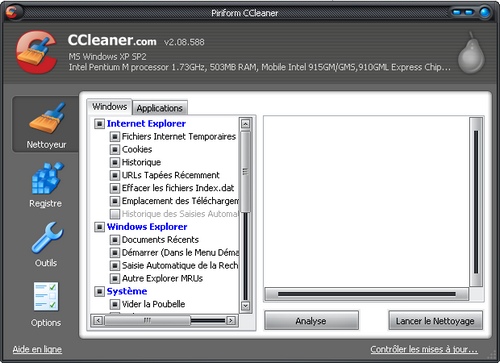Toggle the Windows Explorer group checkbox

[99, 227]
